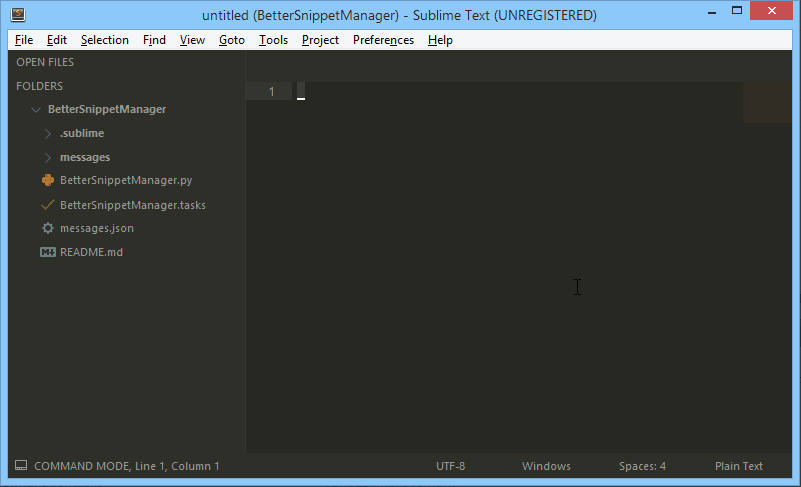Change the Windows line endings setting

(x=546, y=466)
